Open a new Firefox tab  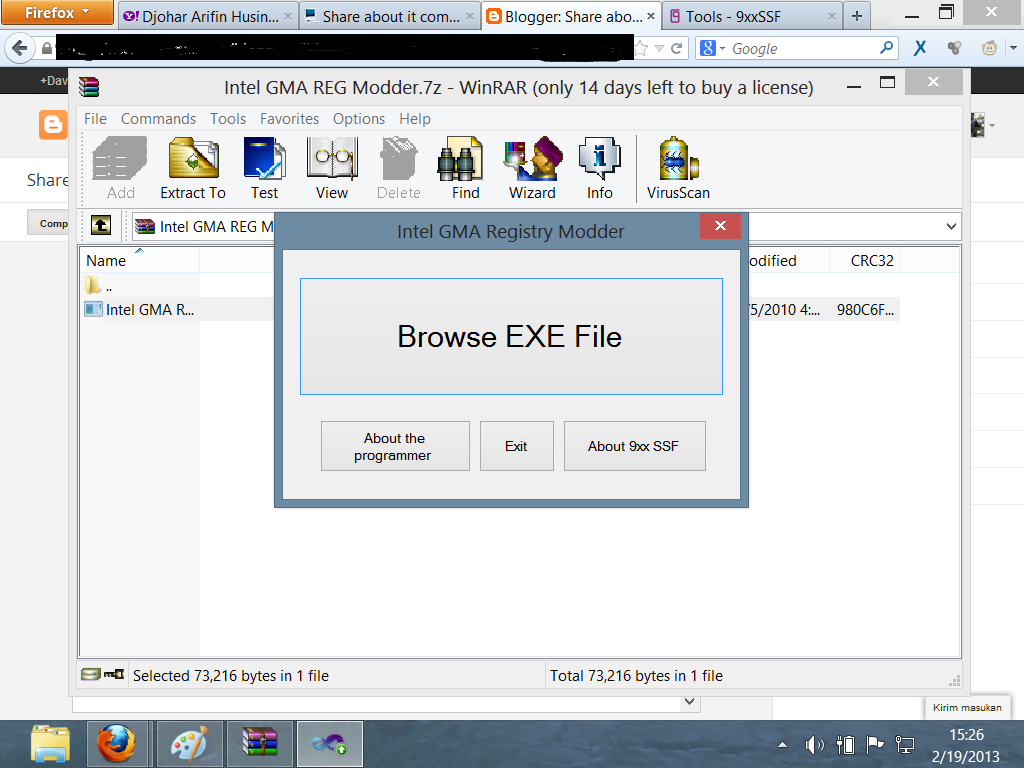(x=857, y=16)
